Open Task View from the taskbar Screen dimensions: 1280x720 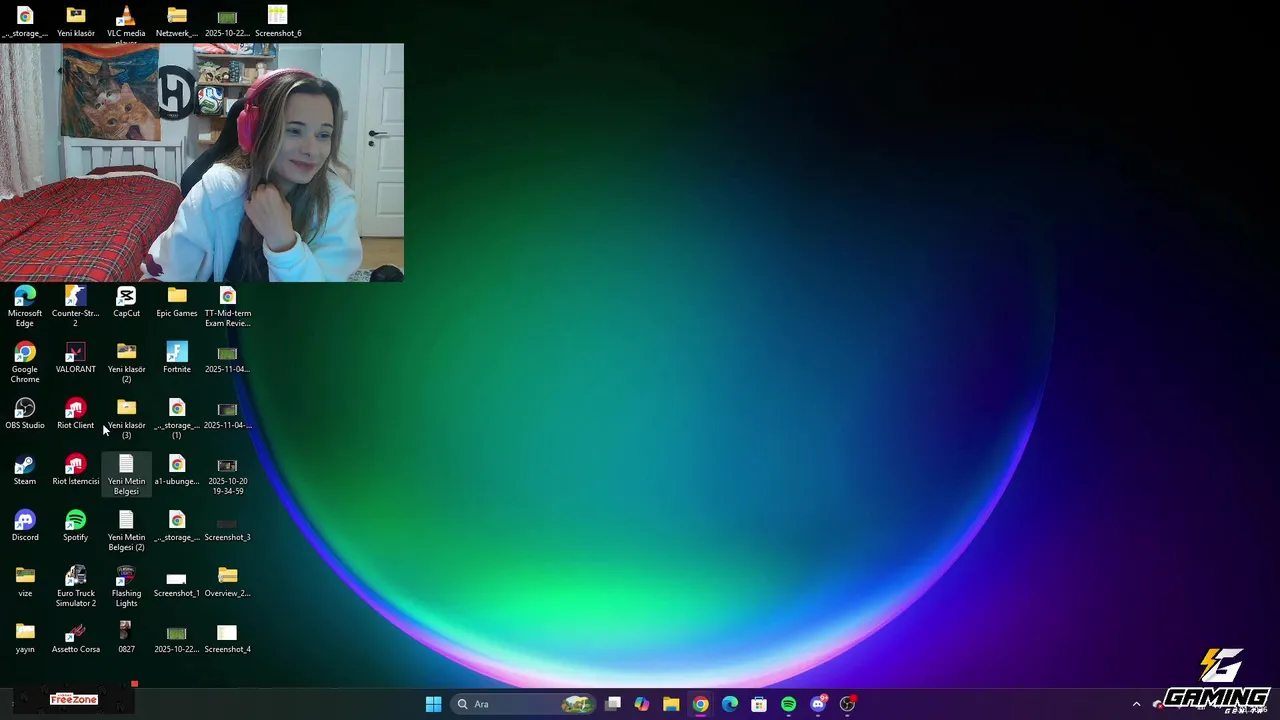[613, 704]
